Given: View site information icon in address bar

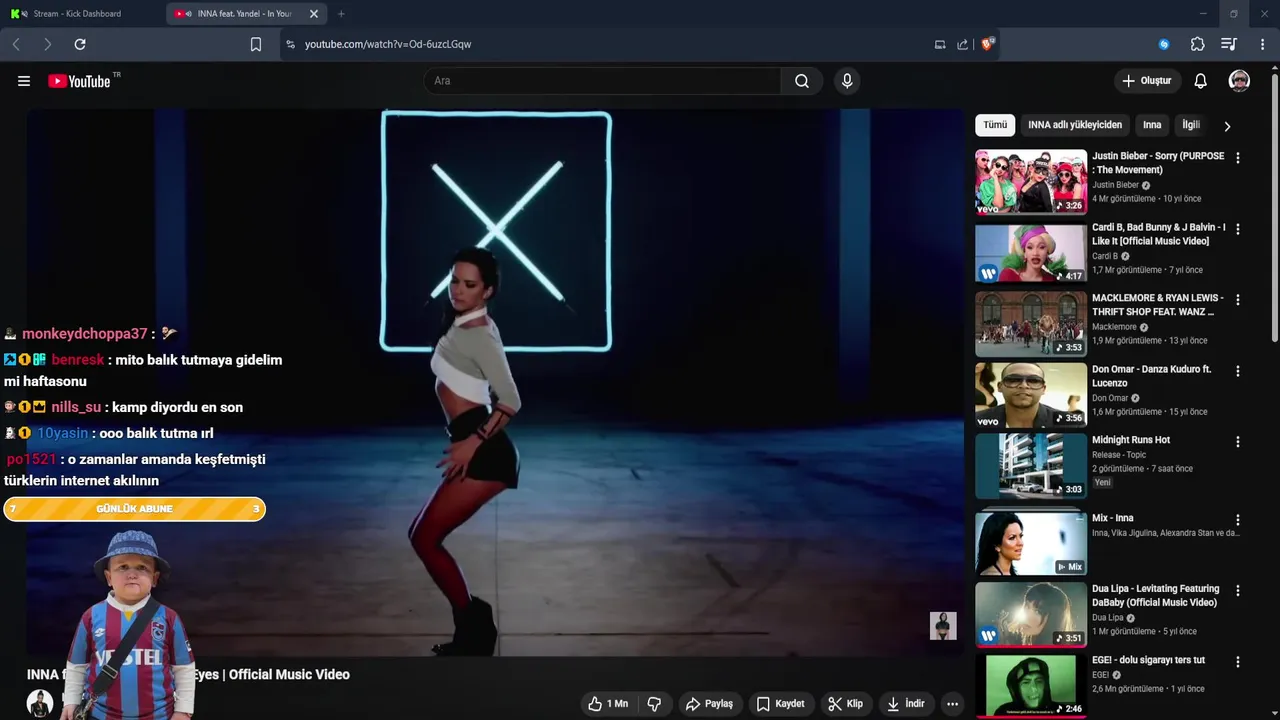Looking at the screenshot, I should click(x=290, y=44).
